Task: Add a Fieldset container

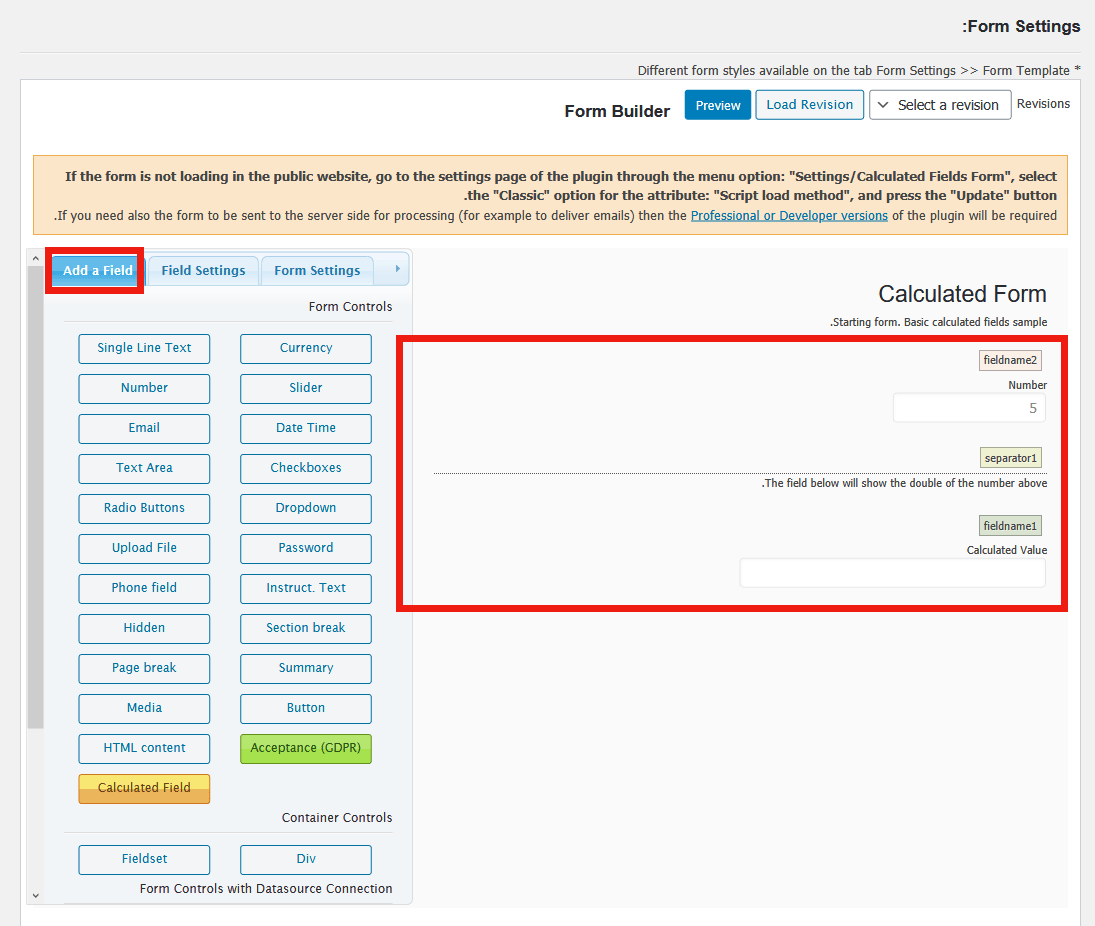Action: [144, 859]
